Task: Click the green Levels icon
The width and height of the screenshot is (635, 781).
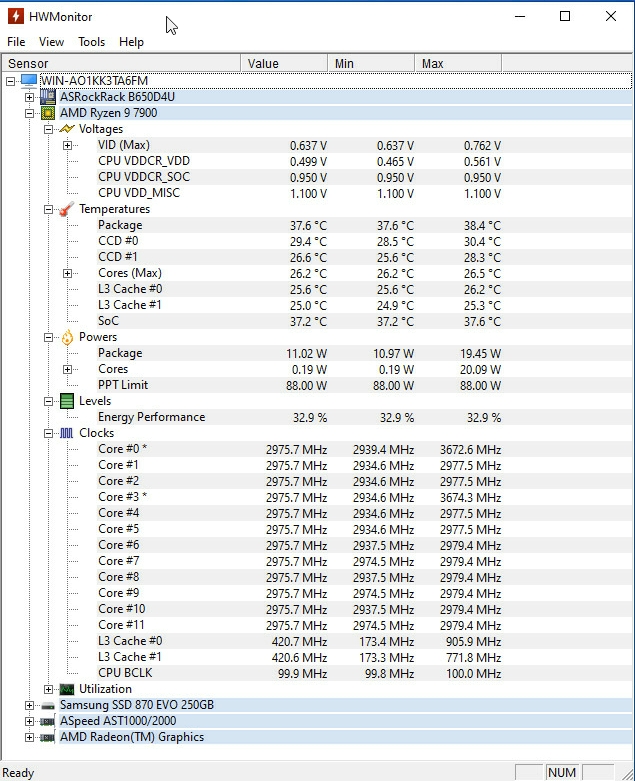Action: [67, 401]
